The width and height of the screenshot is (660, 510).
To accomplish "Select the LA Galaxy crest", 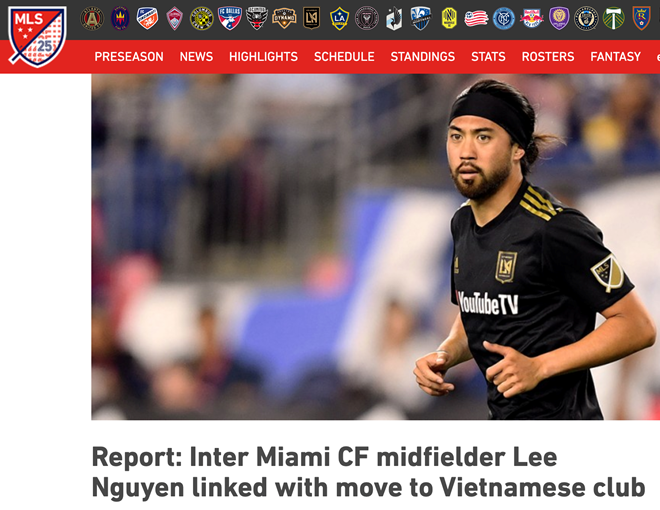I will point(339,19).
